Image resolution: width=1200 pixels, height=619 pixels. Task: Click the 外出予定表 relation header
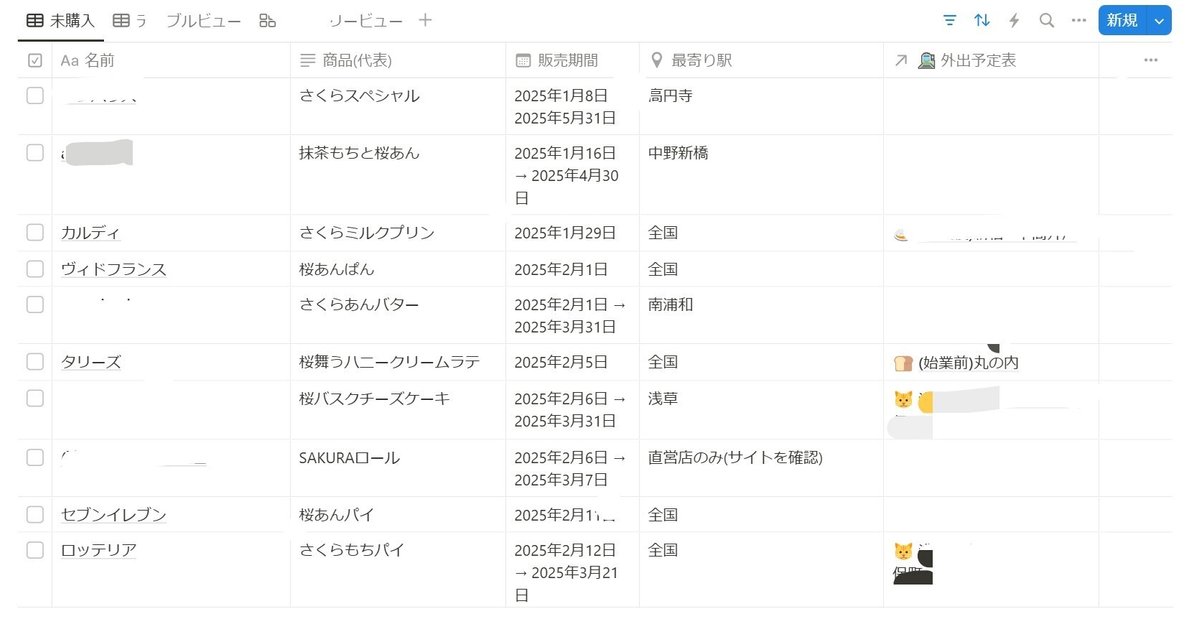click(x=955, y=61)
